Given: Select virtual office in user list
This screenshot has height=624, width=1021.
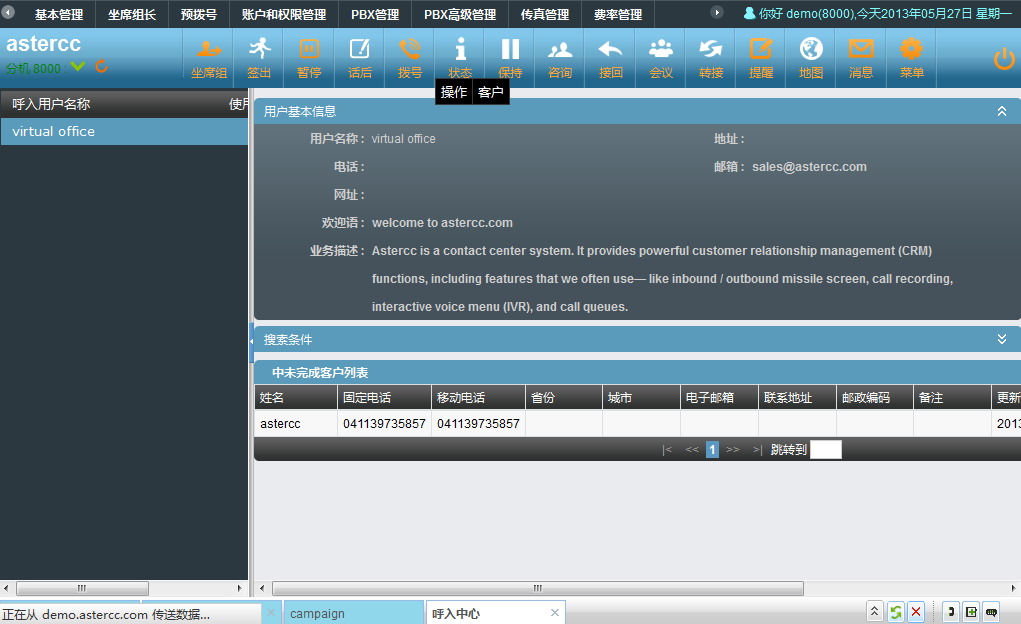Looking at the screenshot, I should pos(124,132).
